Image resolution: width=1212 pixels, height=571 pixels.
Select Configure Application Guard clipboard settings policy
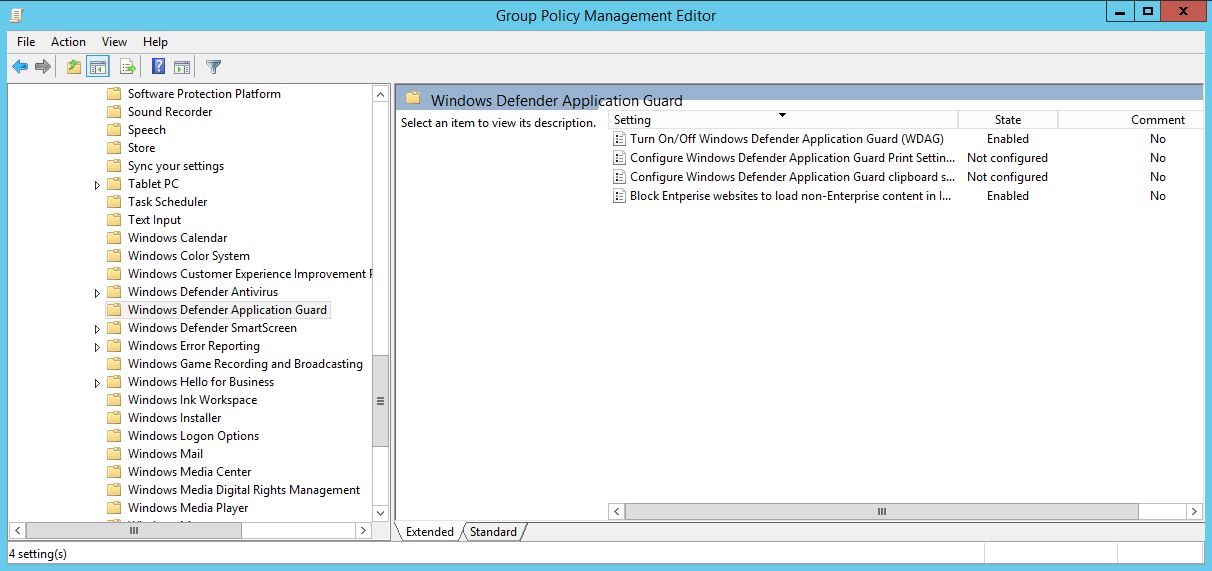click(792, 177)
